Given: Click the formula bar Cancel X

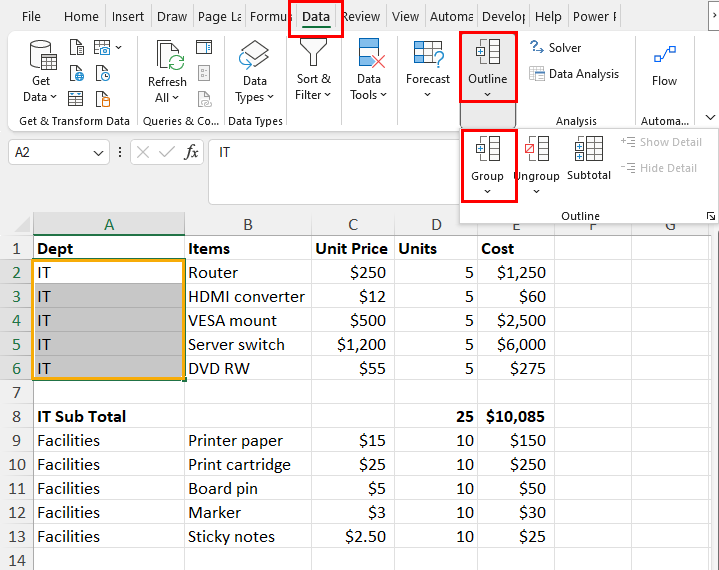Looking at the screenshot, I should [x=143, y=152].
